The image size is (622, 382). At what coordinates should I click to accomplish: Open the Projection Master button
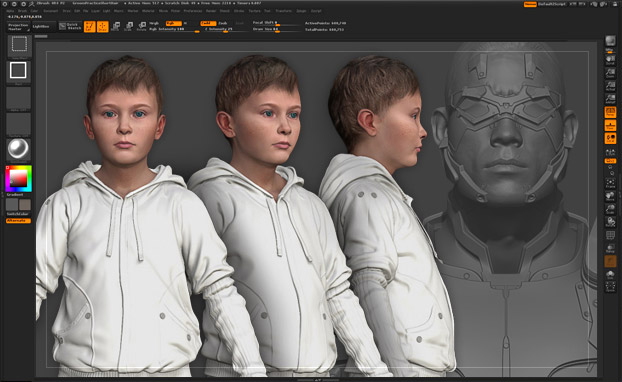click(19, 27)
